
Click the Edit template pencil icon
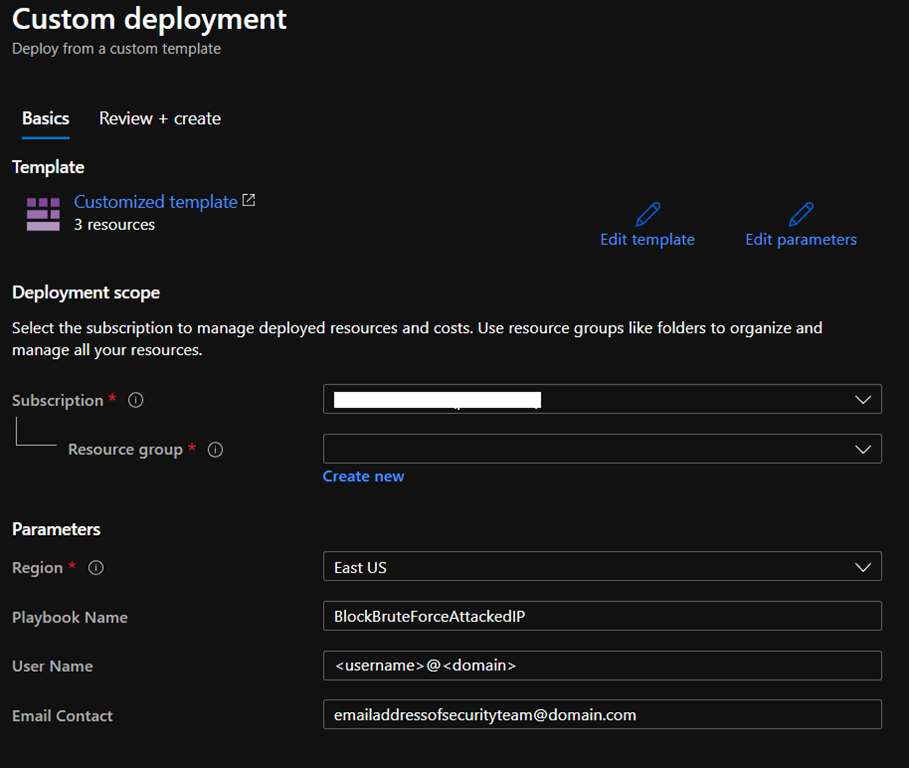(647, 214)
